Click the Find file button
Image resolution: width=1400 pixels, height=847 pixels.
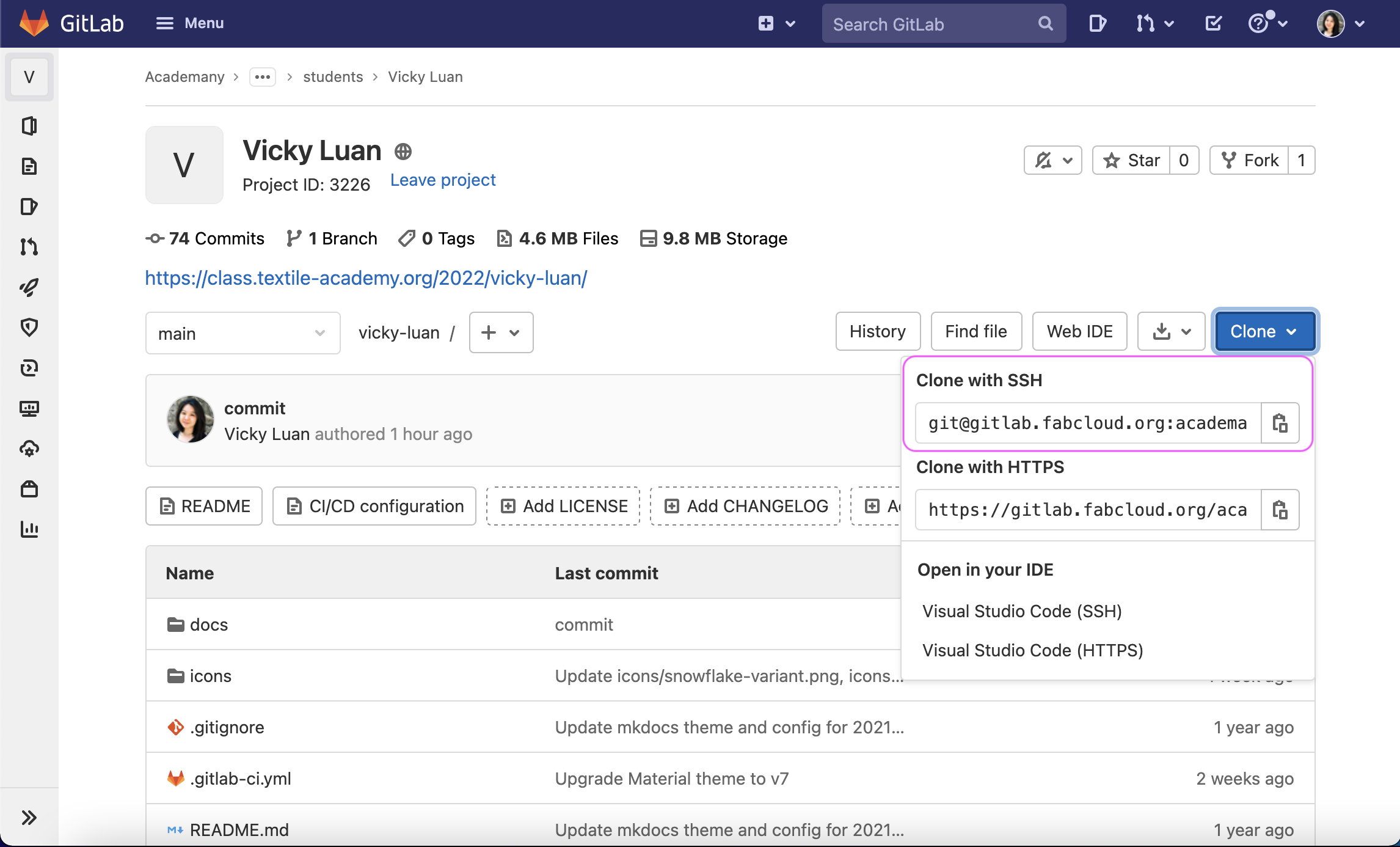(x=976, y=331)
